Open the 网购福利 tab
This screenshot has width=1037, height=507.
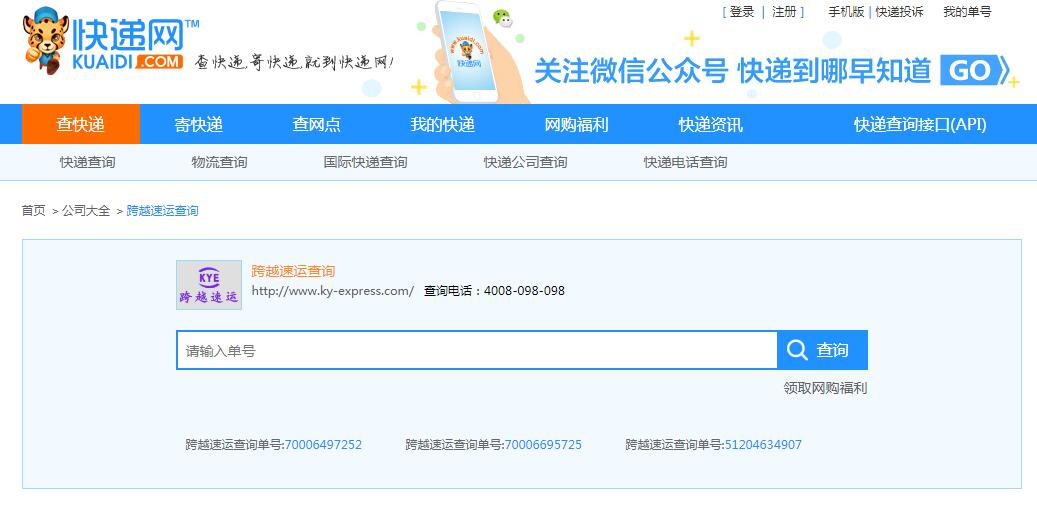pyautogui.click(x=576, y=124)
